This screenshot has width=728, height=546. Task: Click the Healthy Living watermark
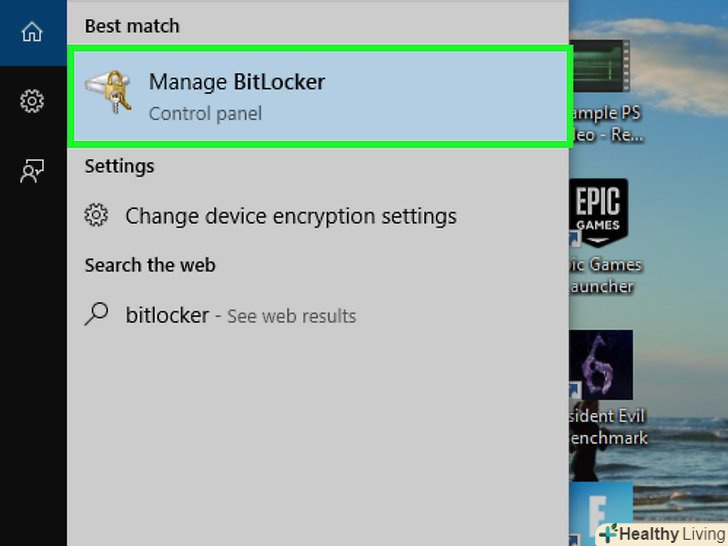pyautogui.click(x=662, y=534)
